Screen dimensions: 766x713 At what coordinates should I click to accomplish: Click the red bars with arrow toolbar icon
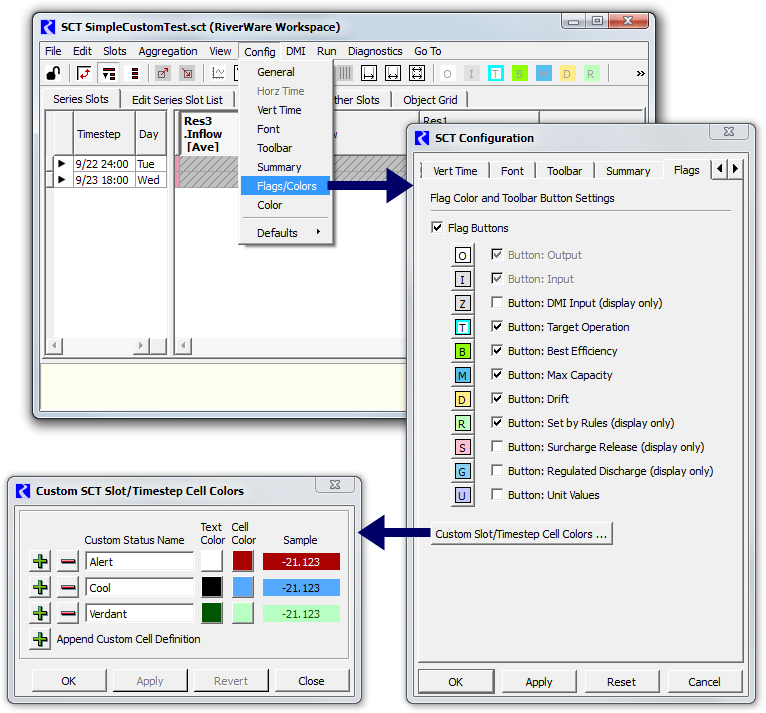[x=108, y=73]
